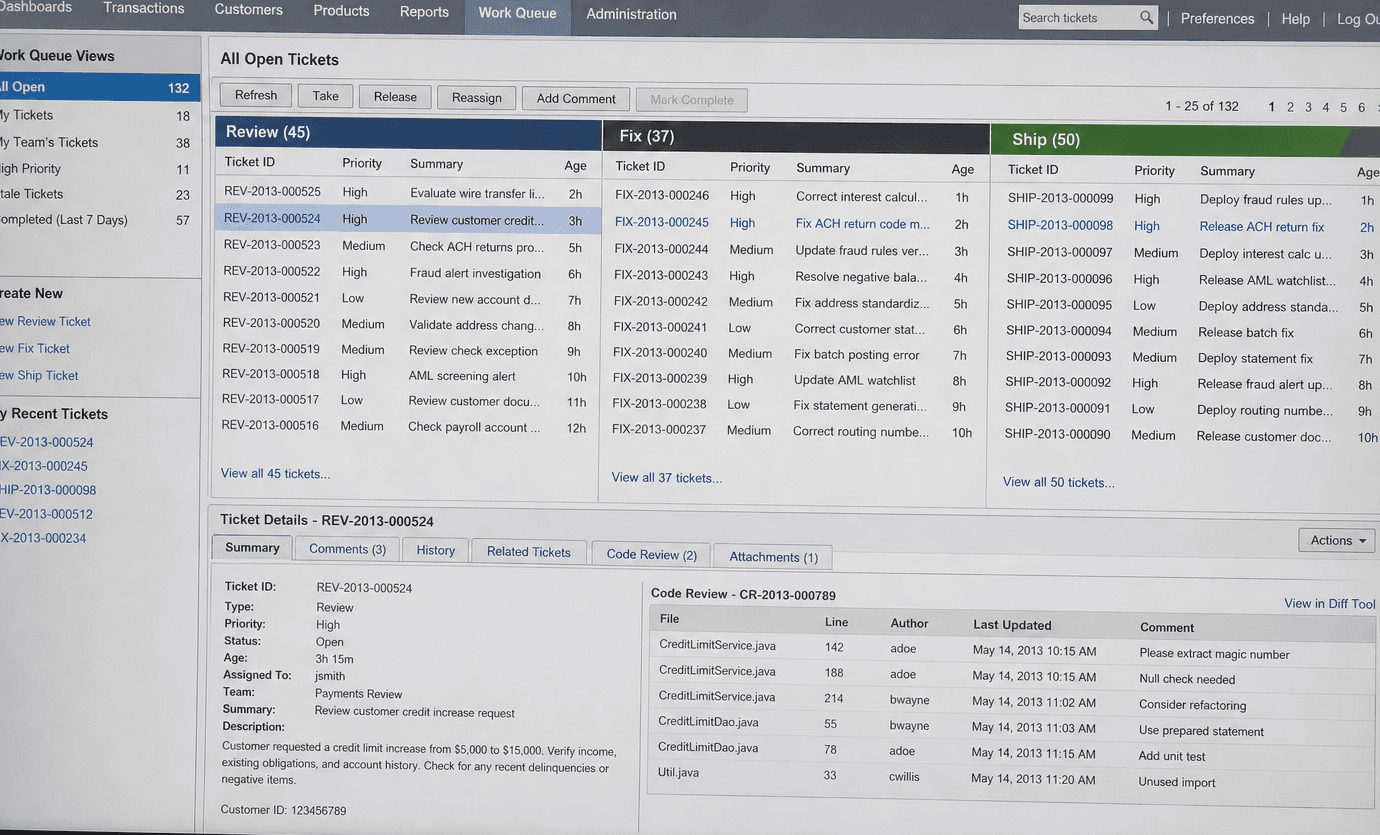Open Preferences in the top bar
This screenshot has width=1380, height=835.
click(x=1217, y=18)
